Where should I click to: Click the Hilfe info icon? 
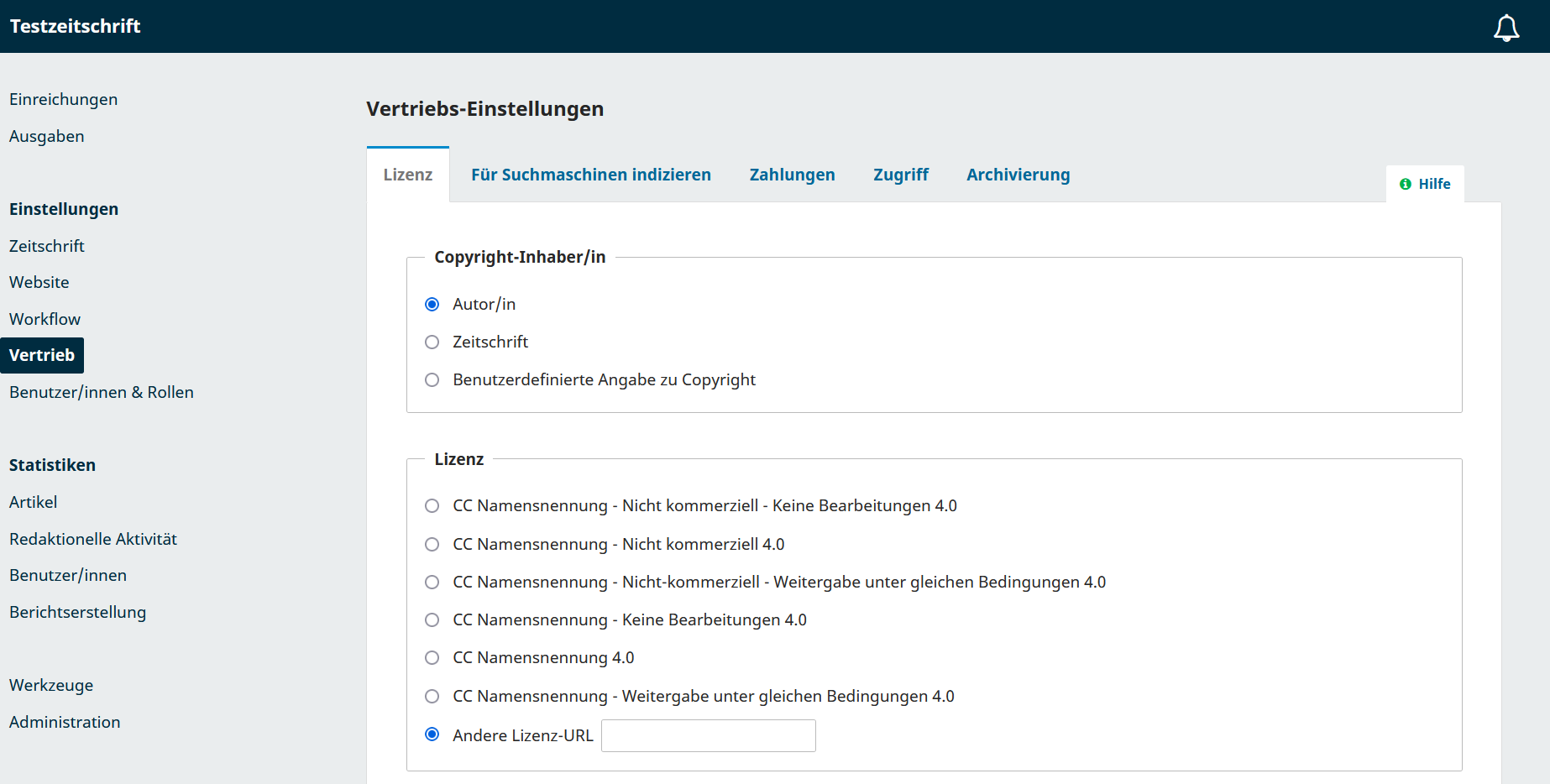click(1406, 184)
